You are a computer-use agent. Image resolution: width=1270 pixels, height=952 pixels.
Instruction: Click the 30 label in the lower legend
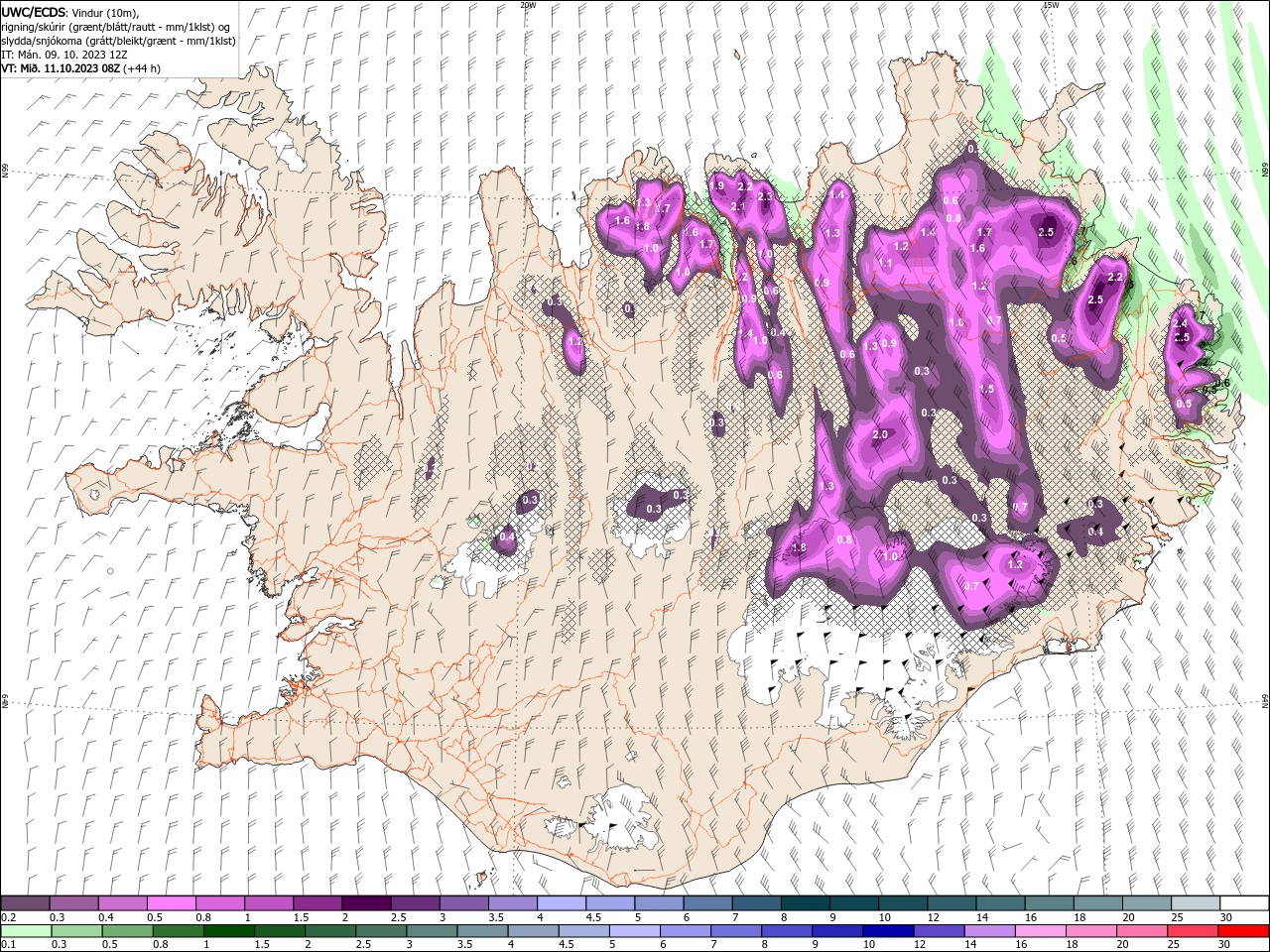pos(1226,945)
